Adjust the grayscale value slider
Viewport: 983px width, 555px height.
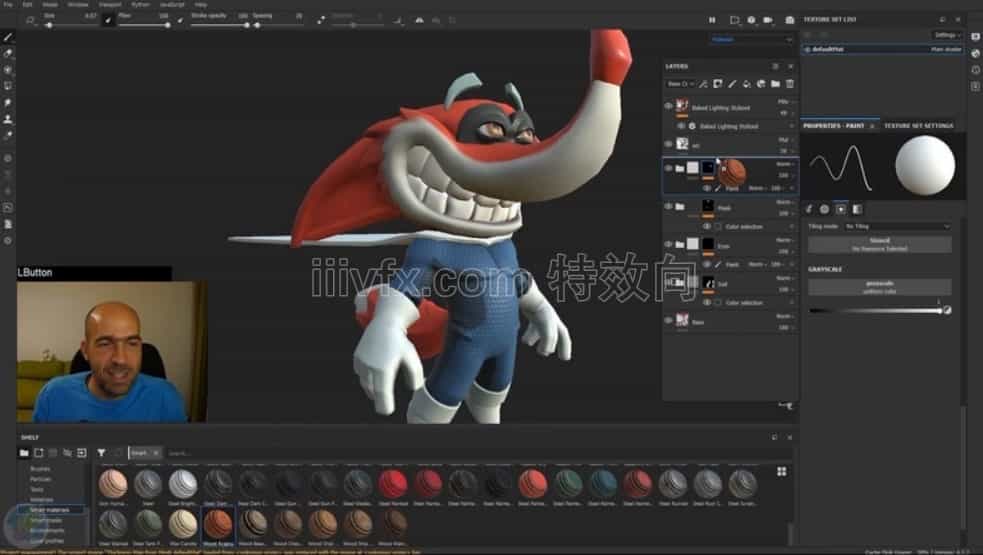pyautogui.click(x=876, y=310)
